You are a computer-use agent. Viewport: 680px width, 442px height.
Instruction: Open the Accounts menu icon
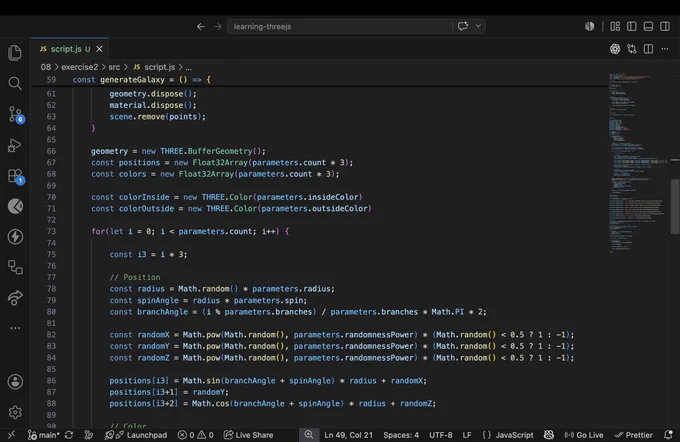(15, 382)
